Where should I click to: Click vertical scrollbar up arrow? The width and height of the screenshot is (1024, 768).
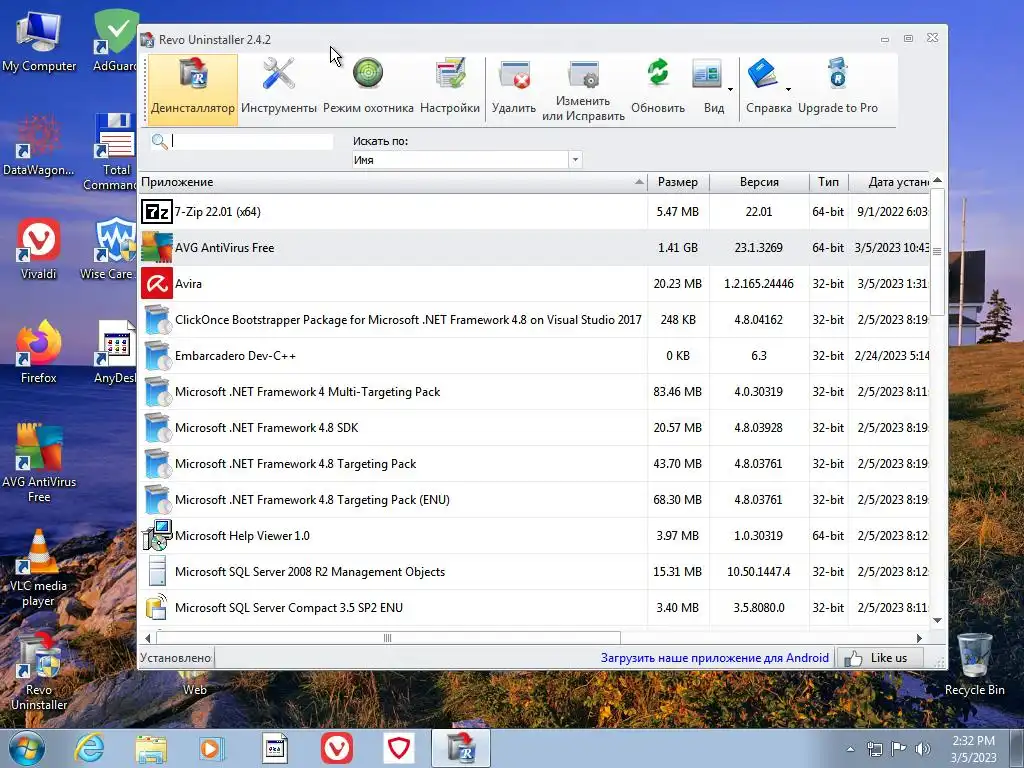[937, 180]
